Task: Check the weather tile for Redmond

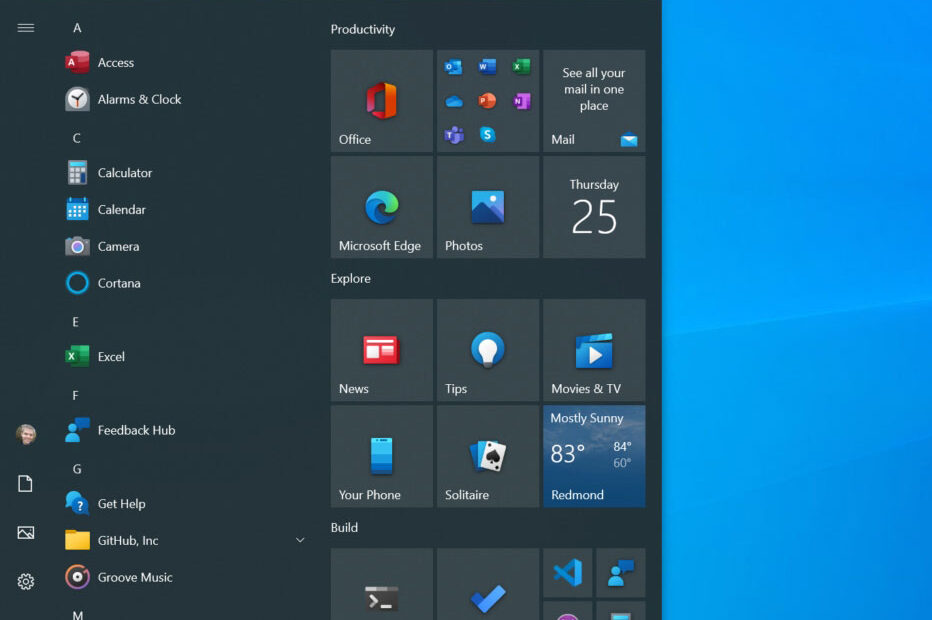Action: point(594,456)
